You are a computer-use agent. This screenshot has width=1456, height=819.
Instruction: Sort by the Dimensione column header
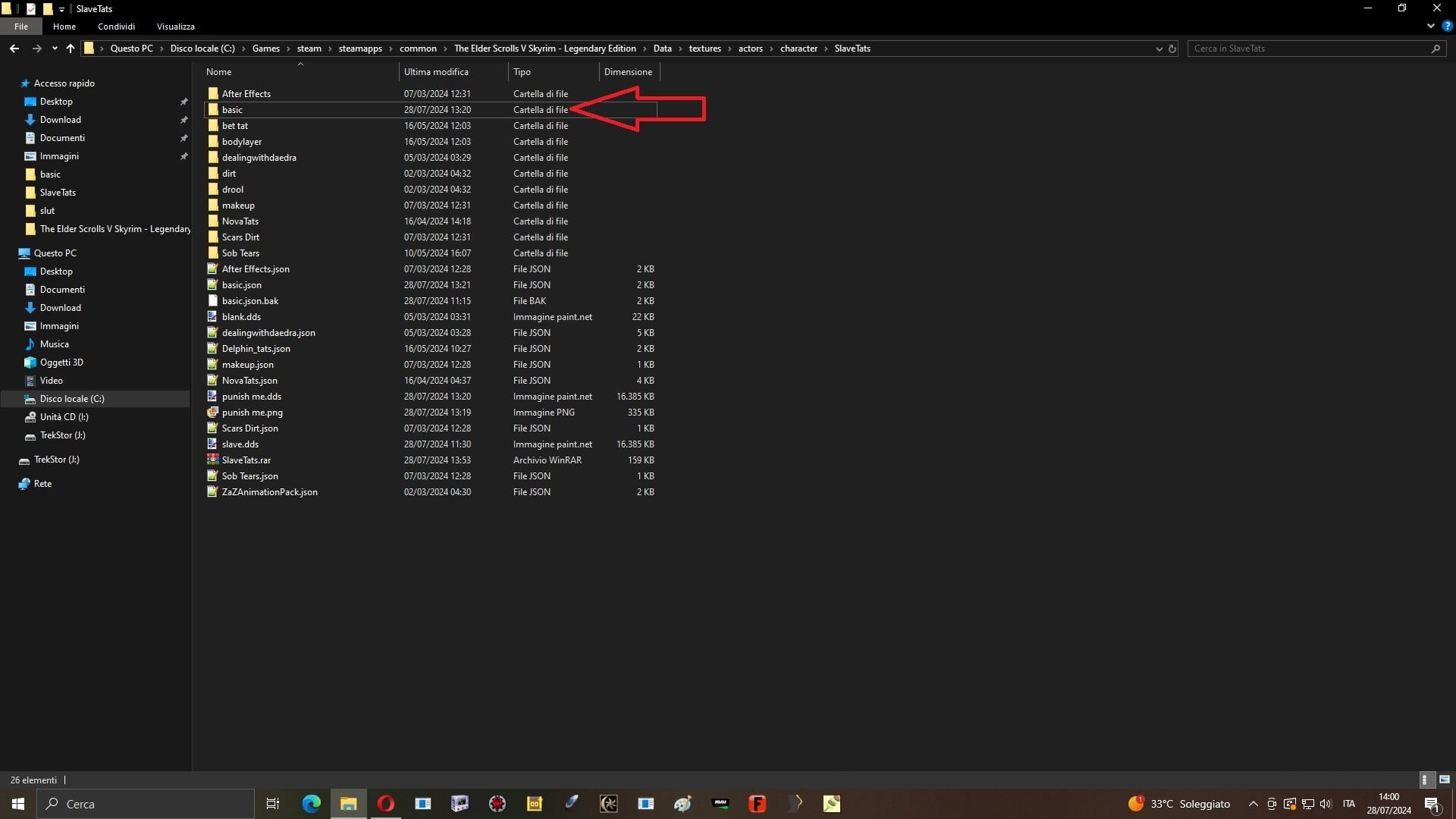629,72
